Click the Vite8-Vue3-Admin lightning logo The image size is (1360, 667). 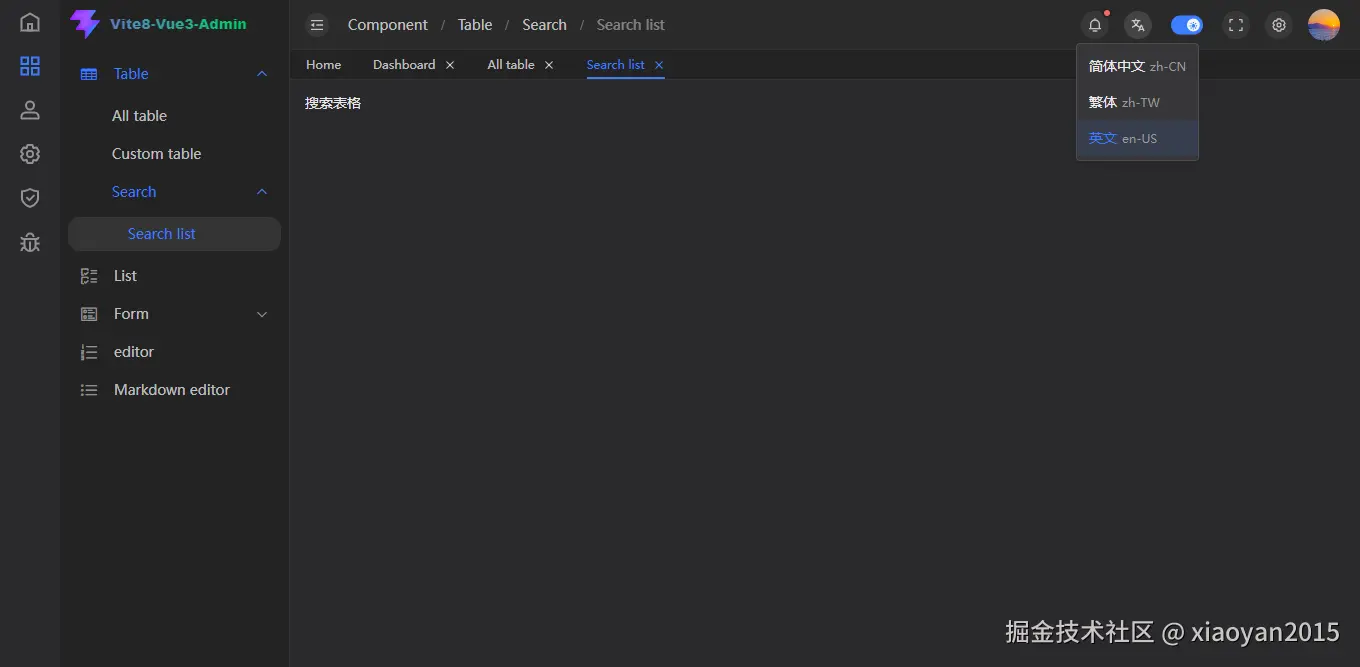(85, 24)
